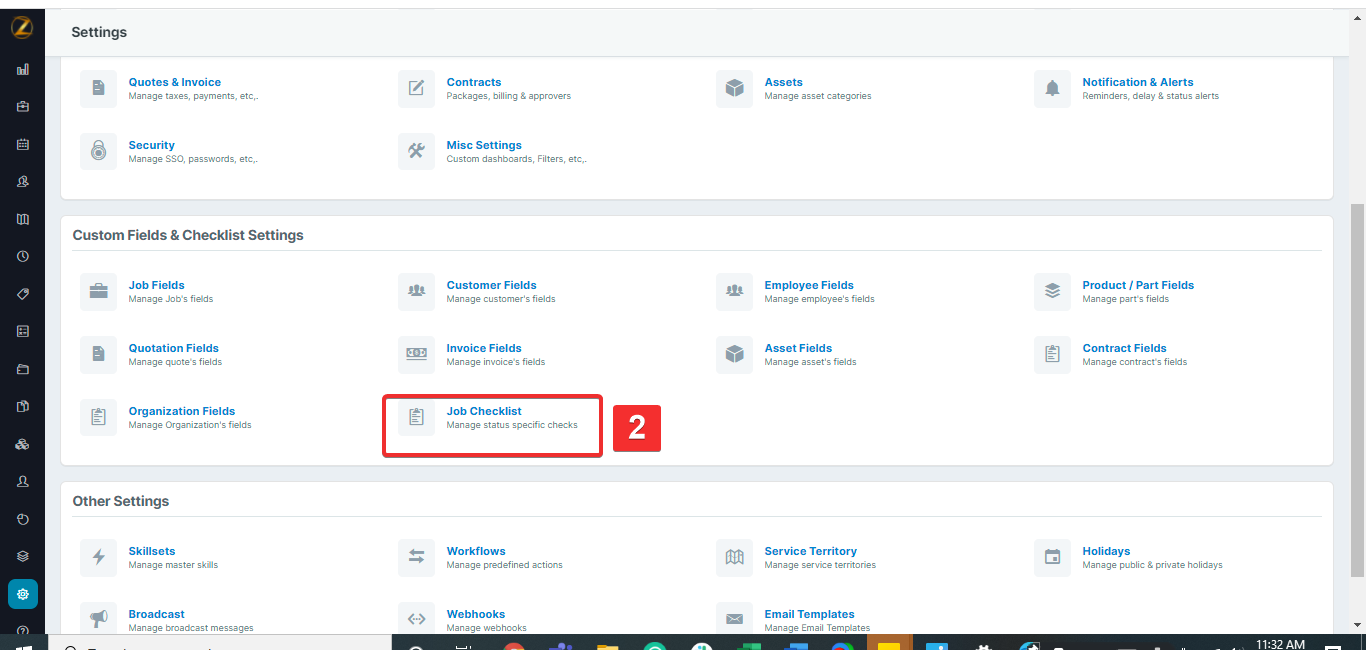
Task: Select the price tag sidebar icon
Action: click(22, 294)
